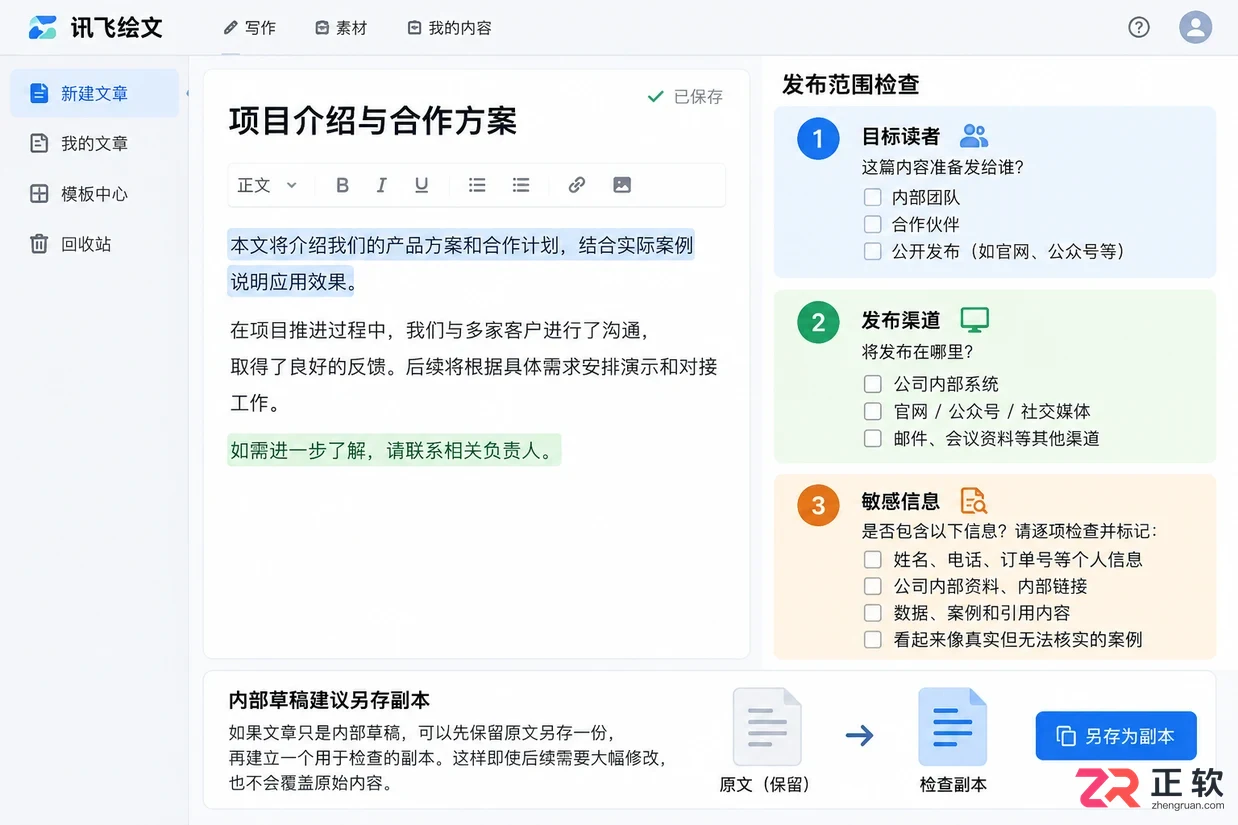Switch to the 素材 tab
1238x825 pixels.
[341, 28]
